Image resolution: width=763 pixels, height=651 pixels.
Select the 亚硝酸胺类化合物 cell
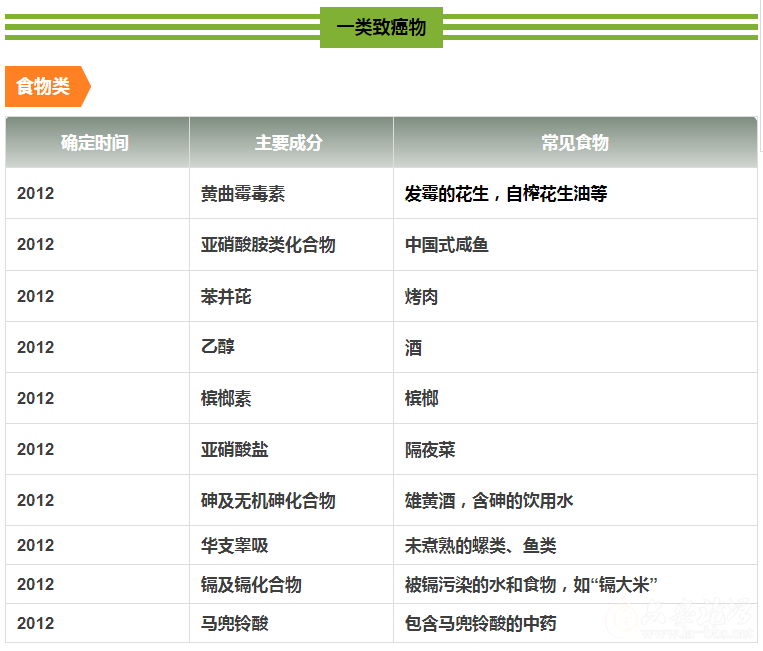[268, 245]
